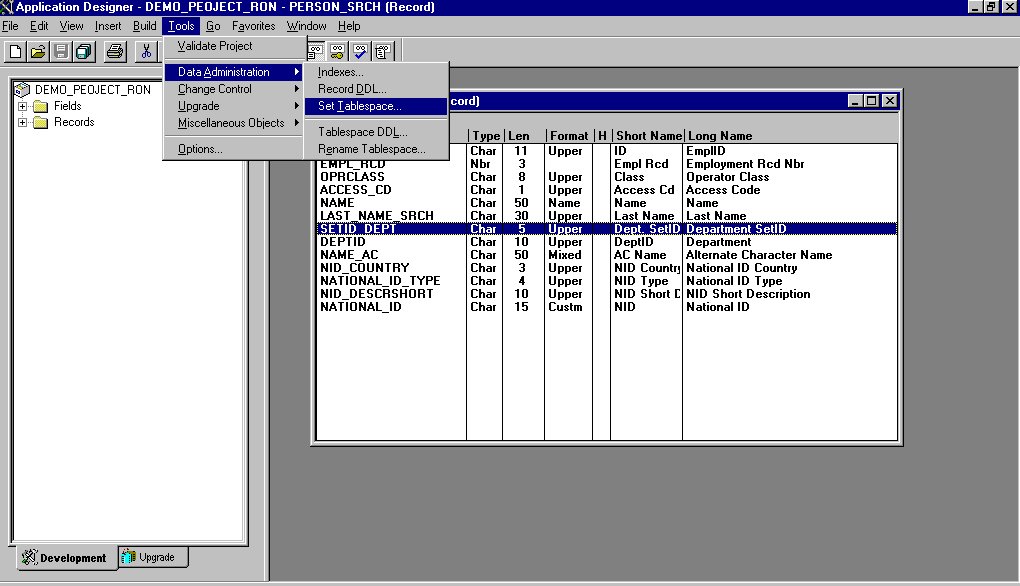Click the H column header
Viewport: 1020px width, 586px height.
(x=602, y=136)
